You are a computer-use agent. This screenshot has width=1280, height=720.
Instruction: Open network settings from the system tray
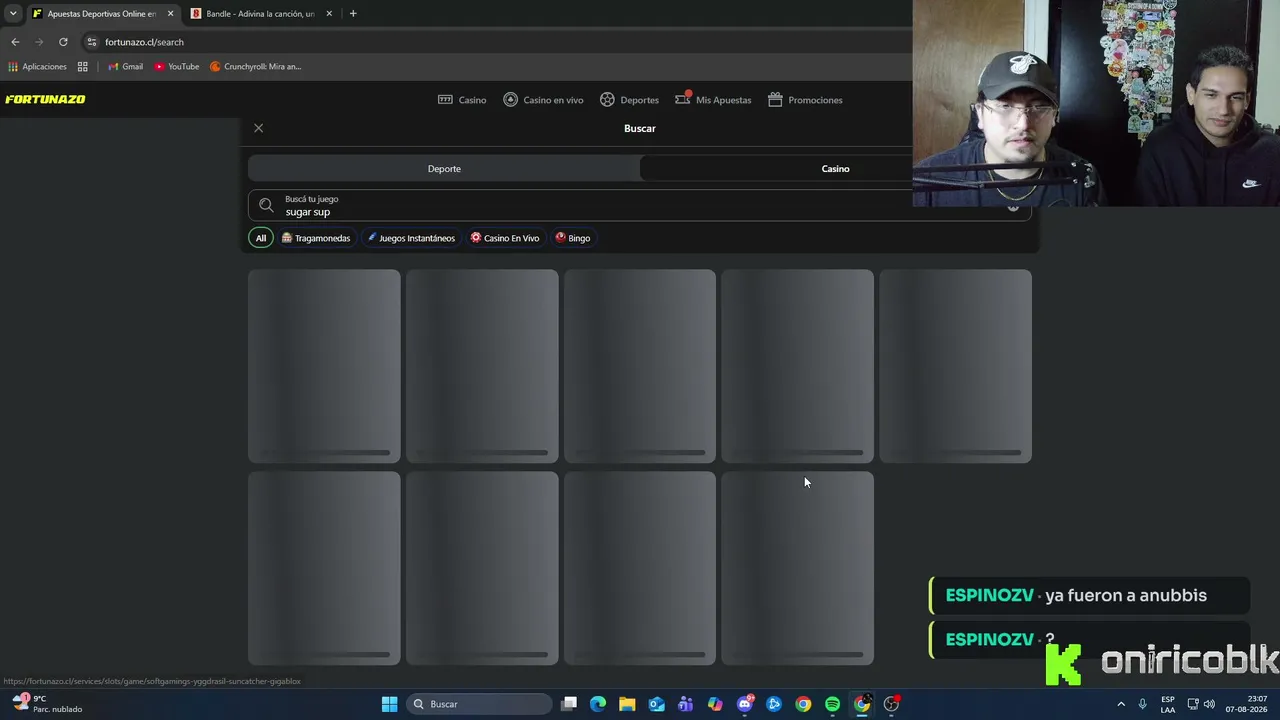1193,704
